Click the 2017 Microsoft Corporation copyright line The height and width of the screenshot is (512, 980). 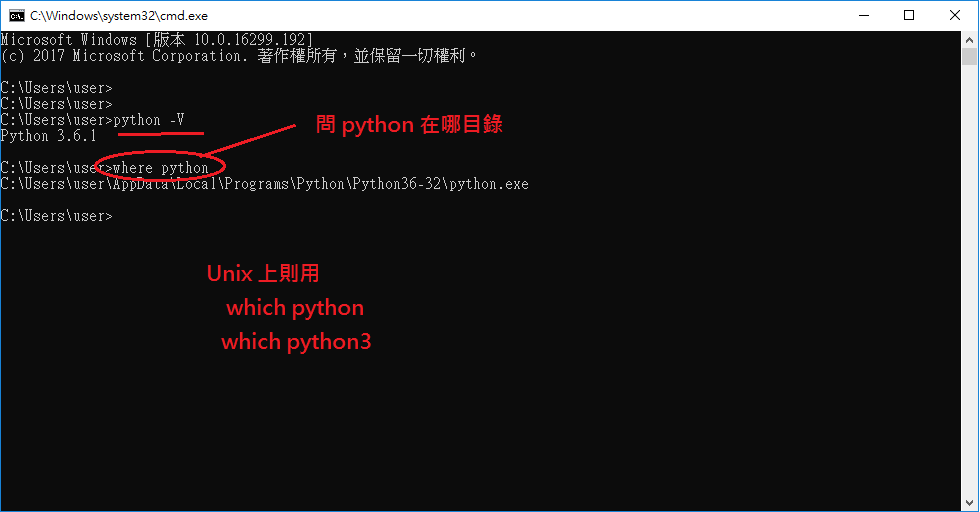coord(239,56)
